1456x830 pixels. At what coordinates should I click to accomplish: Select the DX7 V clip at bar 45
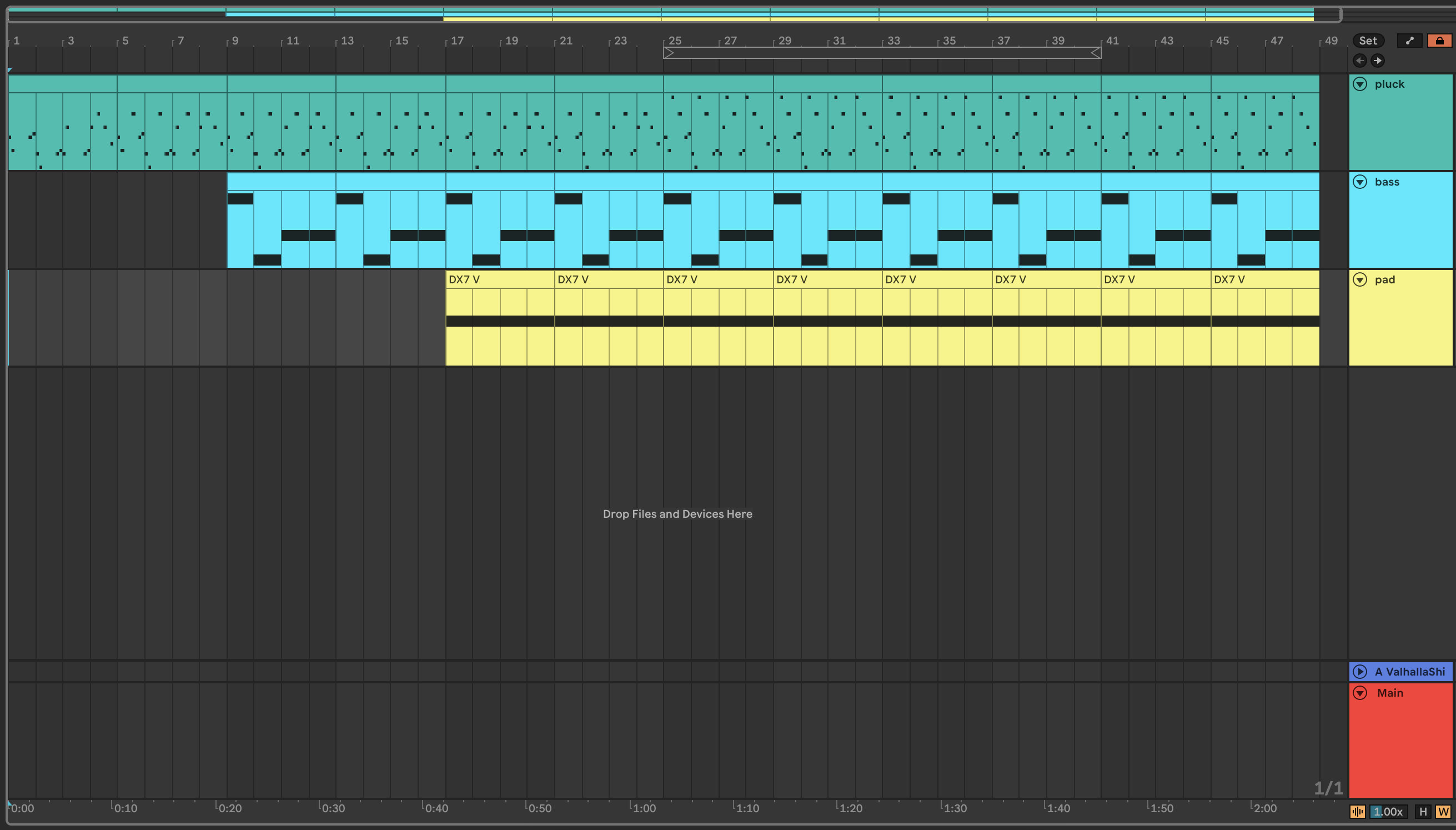(x=1265, y=279)
